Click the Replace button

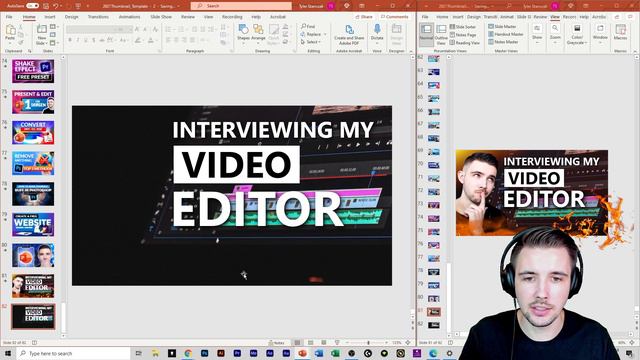point(311,34)
